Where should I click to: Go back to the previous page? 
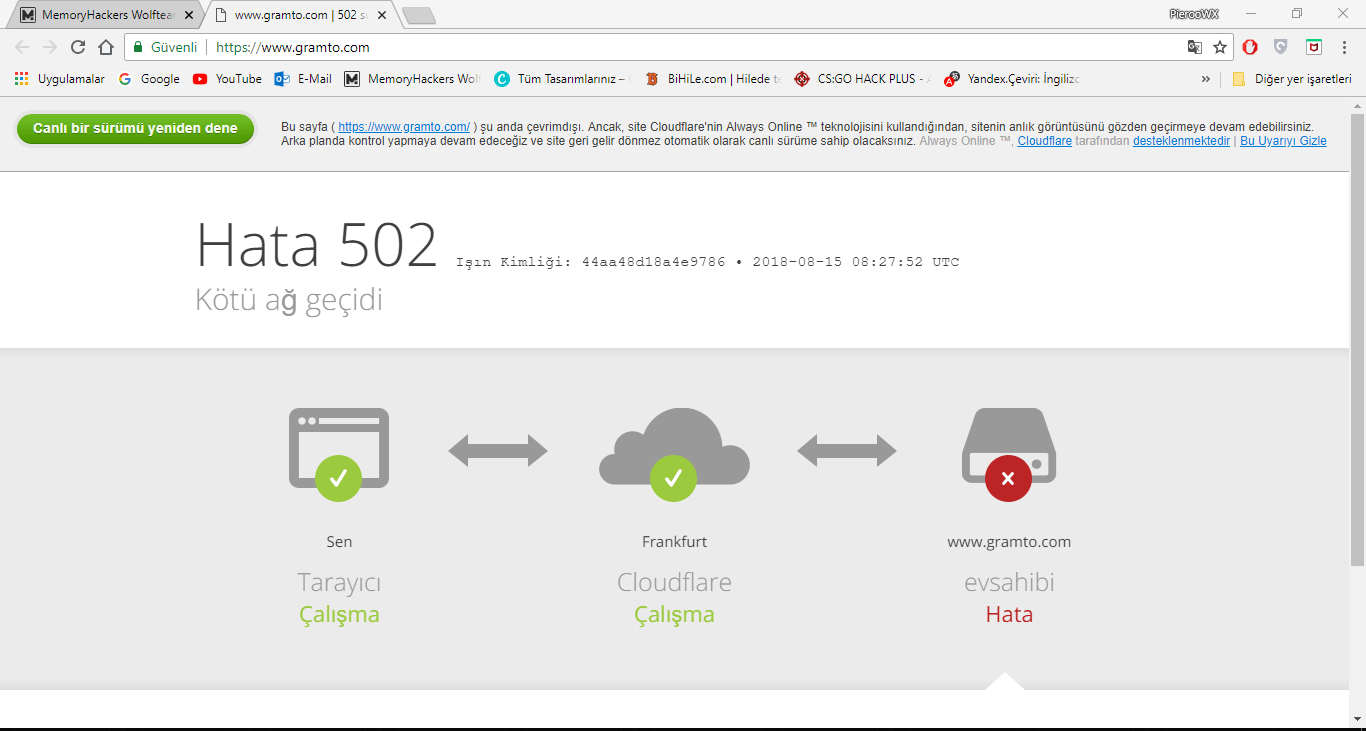(22, 47)
